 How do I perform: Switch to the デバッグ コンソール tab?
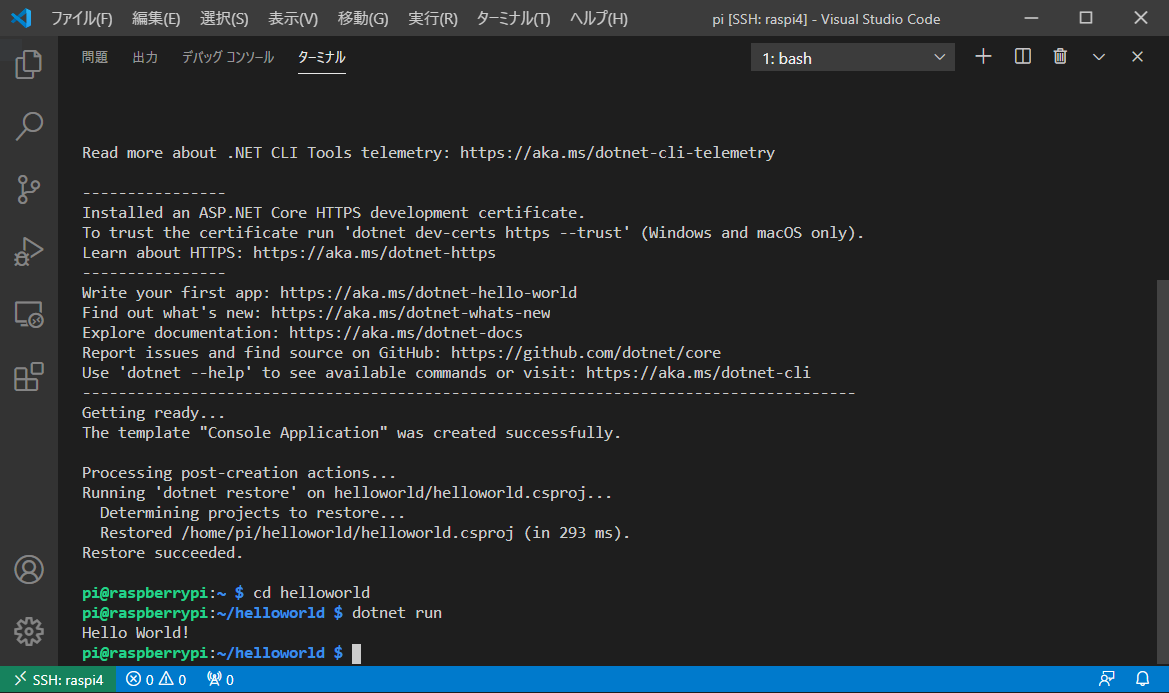click(228, 57)
